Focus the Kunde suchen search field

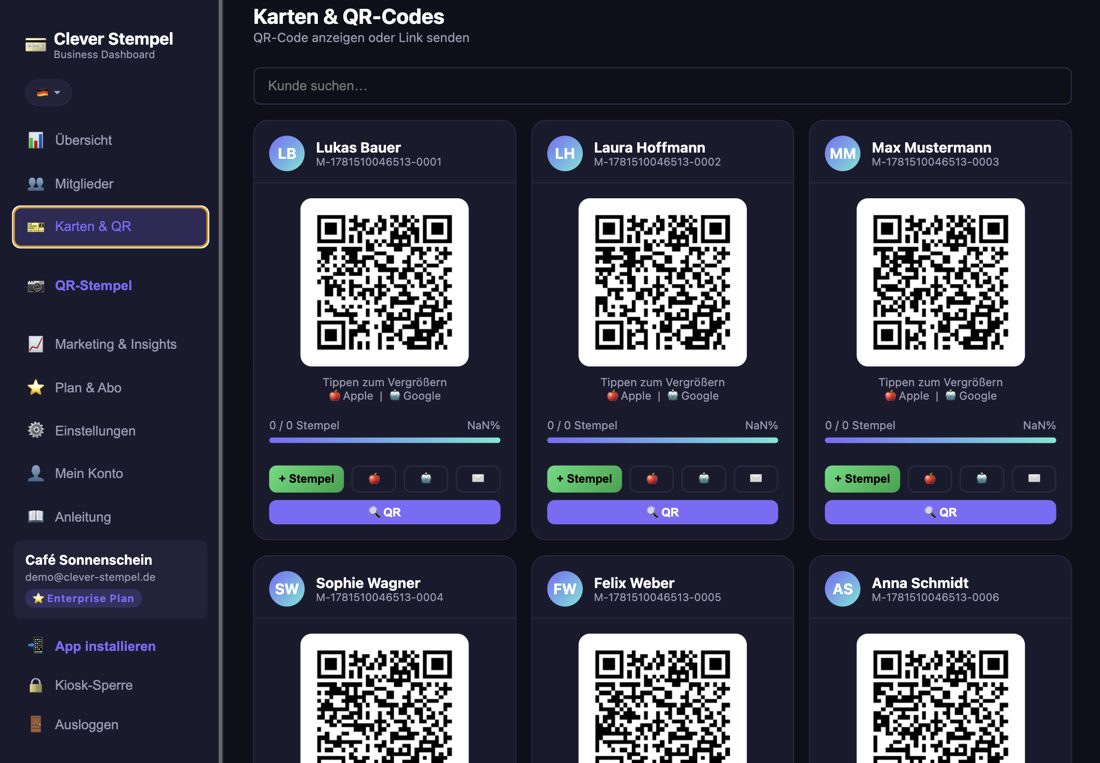coord(662,86)
